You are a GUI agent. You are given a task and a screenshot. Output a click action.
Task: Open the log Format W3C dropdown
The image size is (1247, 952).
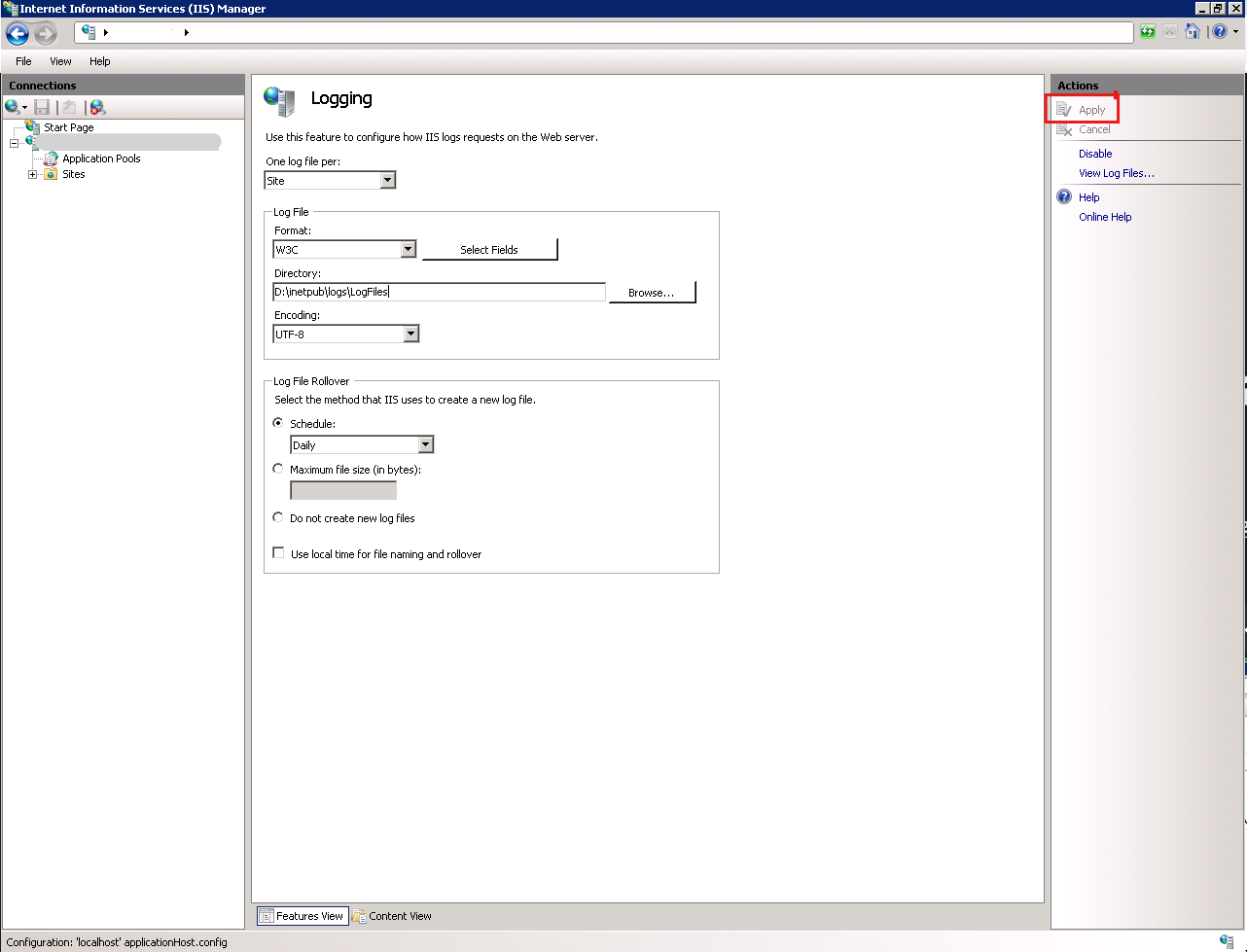(x=408, y=249)
